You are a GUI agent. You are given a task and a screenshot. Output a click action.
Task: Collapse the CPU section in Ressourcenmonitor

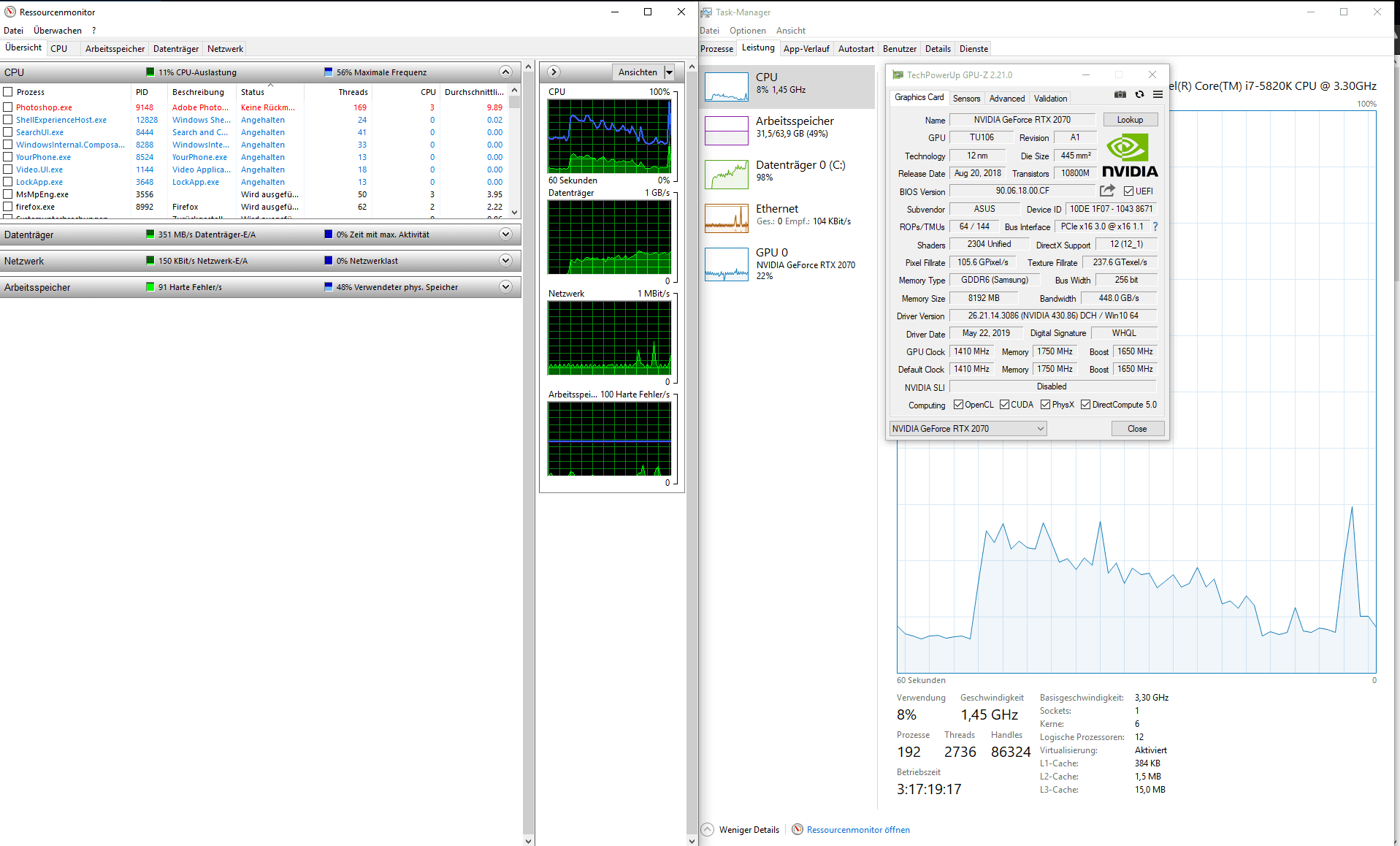505,72
